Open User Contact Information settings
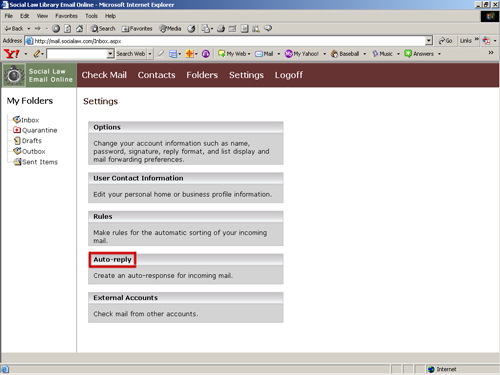The height and width of the screenshot is (375, 500). click(138, 178)
